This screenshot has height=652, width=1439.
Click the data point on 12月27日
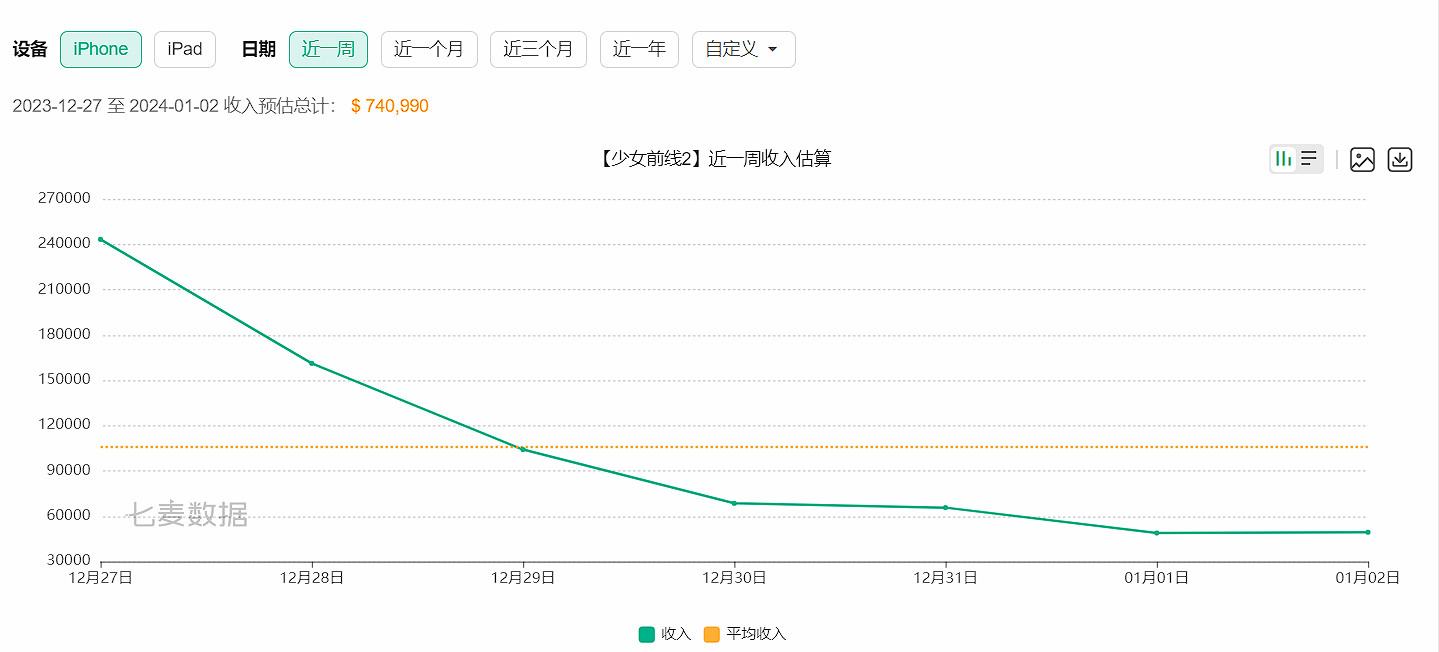(99, 241)
